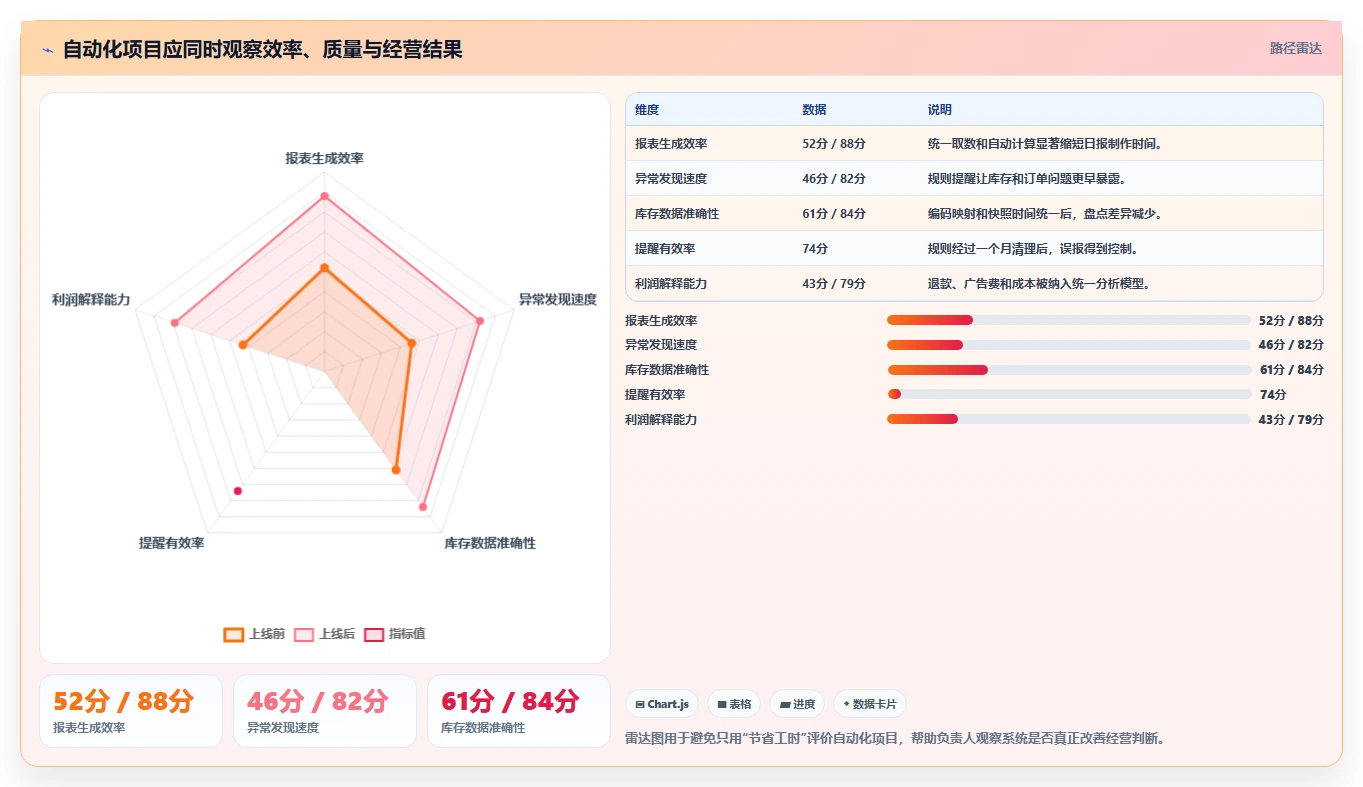Toggle the 上线前 legend item
This screenshot has height=787, width=1363.
point(255,634)
